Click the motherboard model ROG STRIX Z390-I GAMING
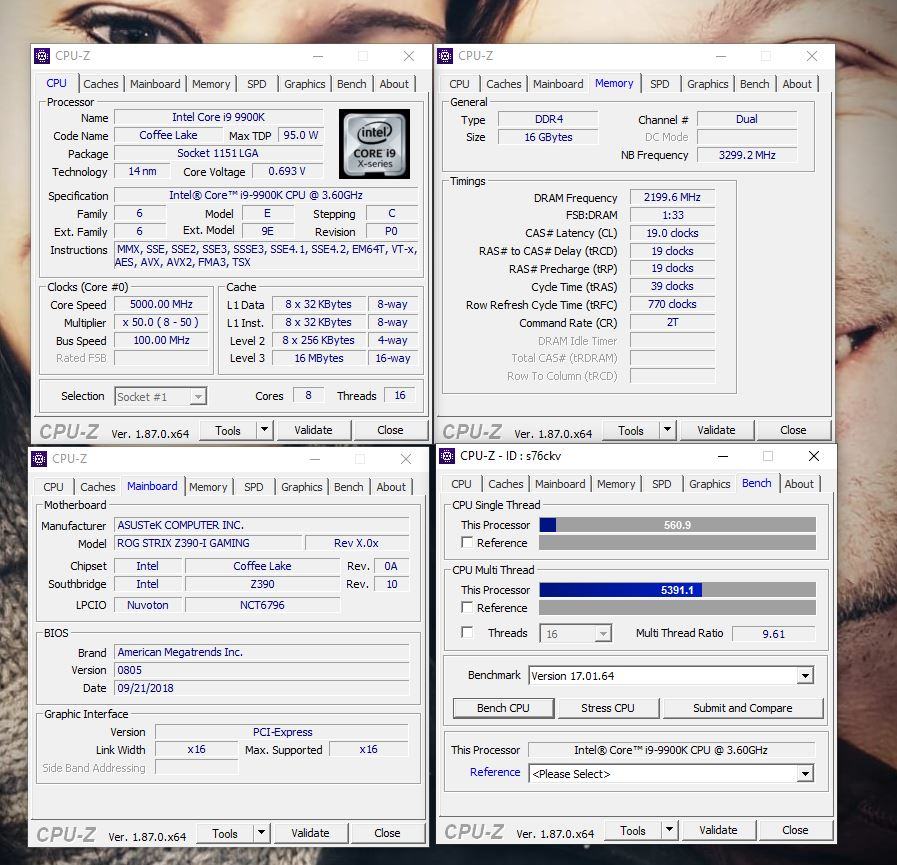Image resolution: width=897 pixels, height=865 pixels. coord(208,543)
